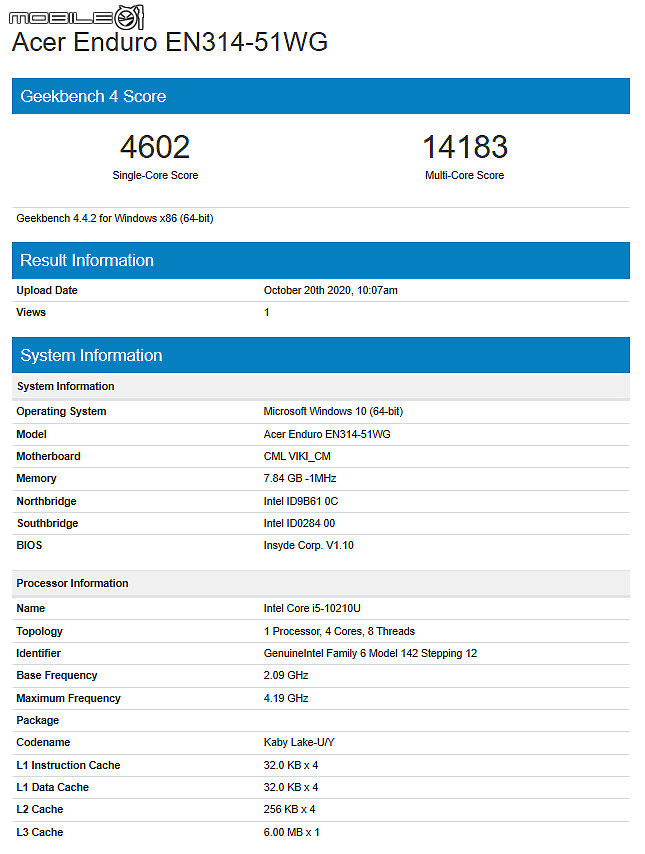Click the Intel ID9B61 0C value

click(301, 501)
